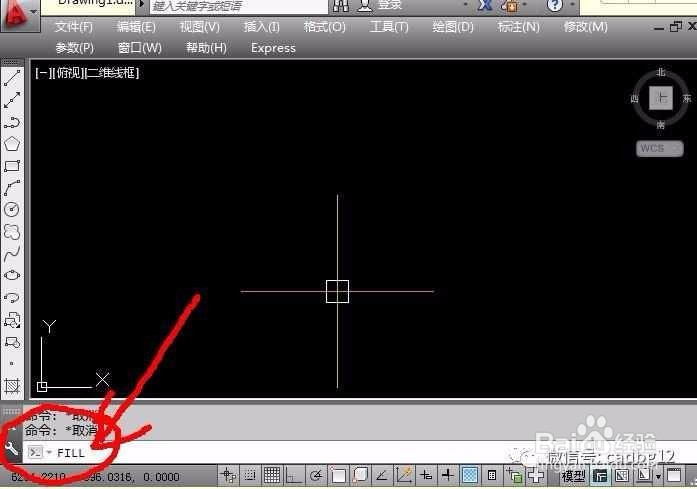Select the Arc tool
Screen dimensions: 697x489
(x=12, y=188)
